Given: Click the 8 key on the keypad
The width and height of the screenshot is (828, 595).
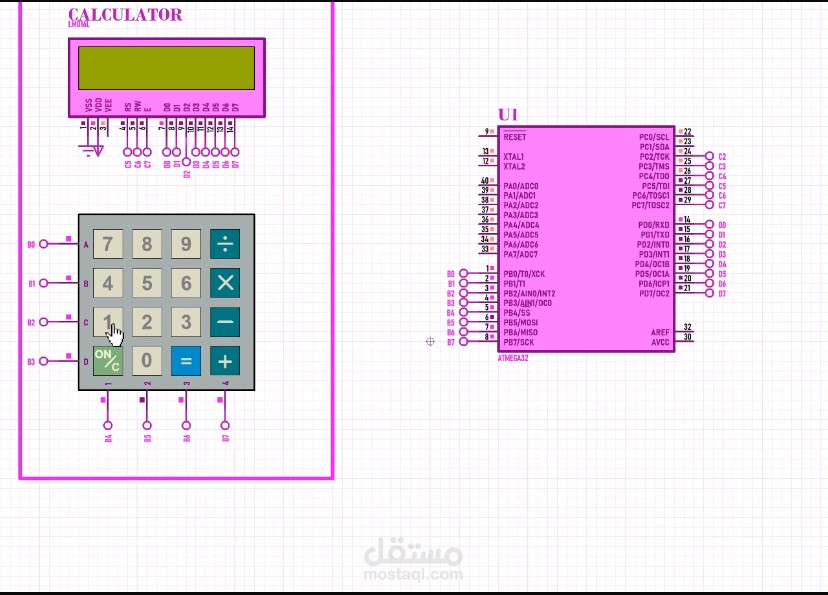Looking at the screenshot, I should 147,244.
